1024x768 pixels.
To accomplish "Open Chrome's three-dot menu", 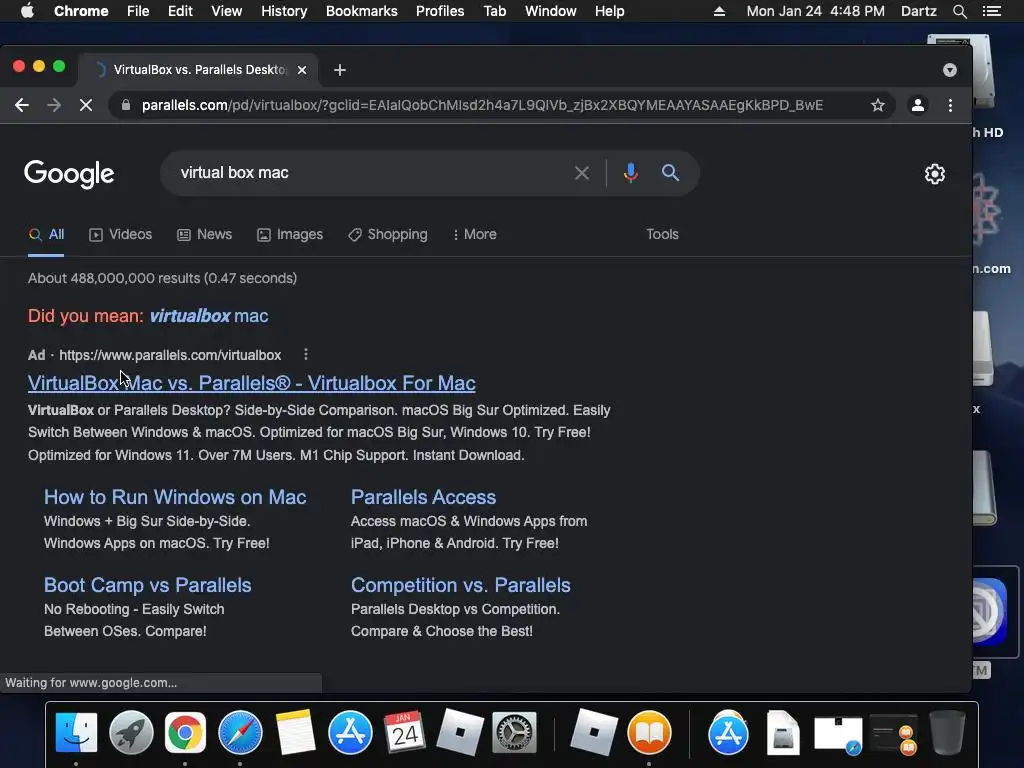I will pyautogui.click(x=950, y=105).
